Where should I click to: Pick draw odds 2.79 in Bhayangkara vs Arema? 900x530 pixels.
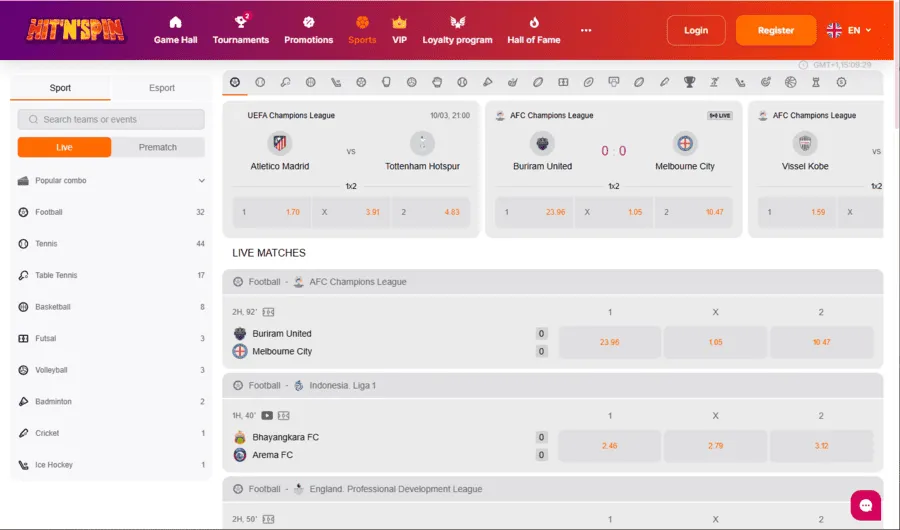(715, 446)
